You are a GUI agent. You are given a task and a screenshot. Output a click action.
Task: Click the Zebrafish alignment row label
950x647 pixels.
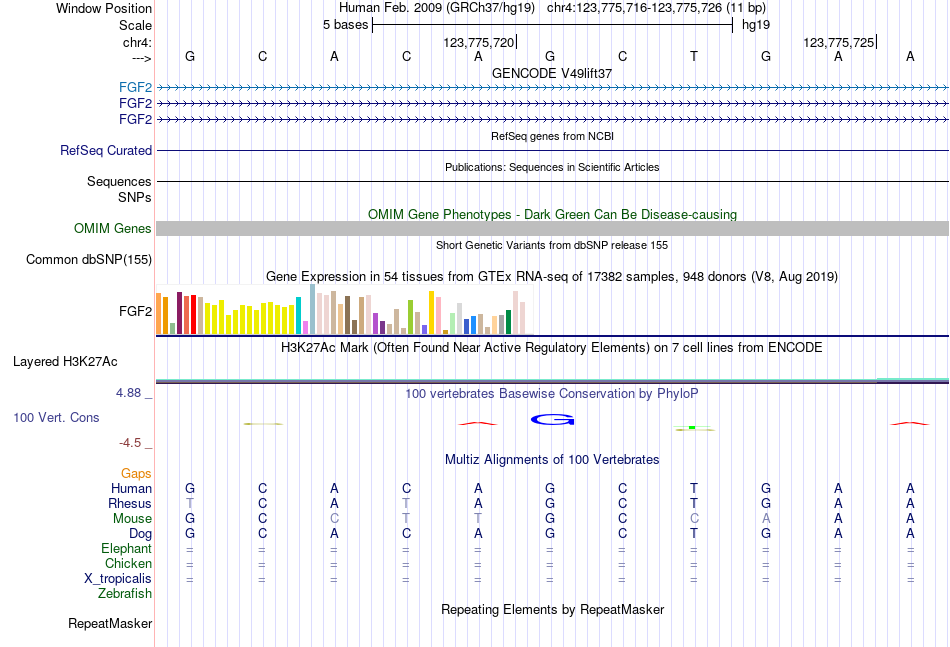tap(125, 594)
